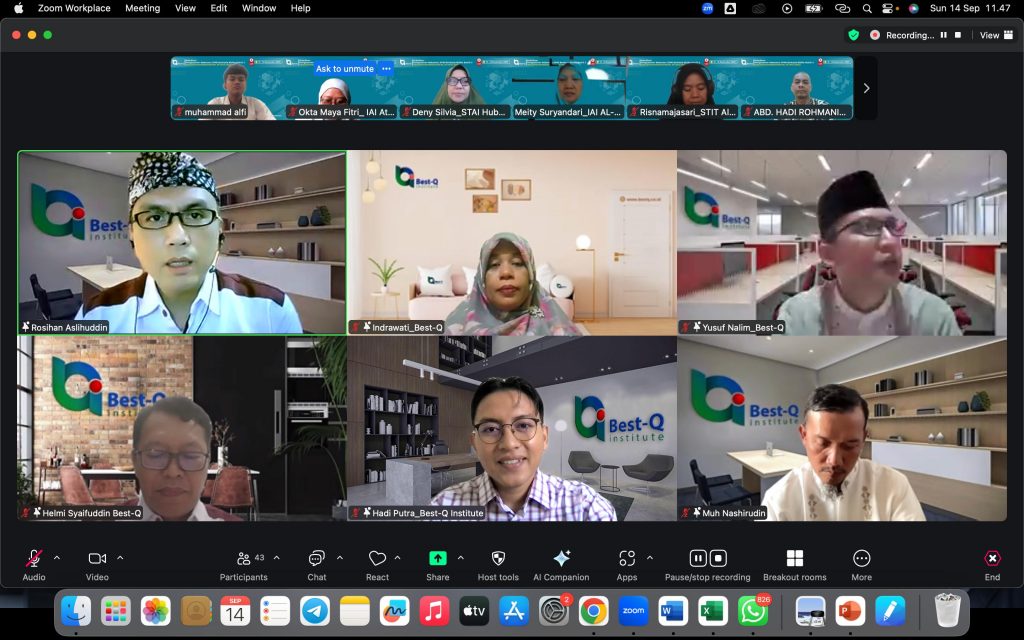1024x640 pixels.
Task: Open the More options menu
Action: click(x=861, y=559)
